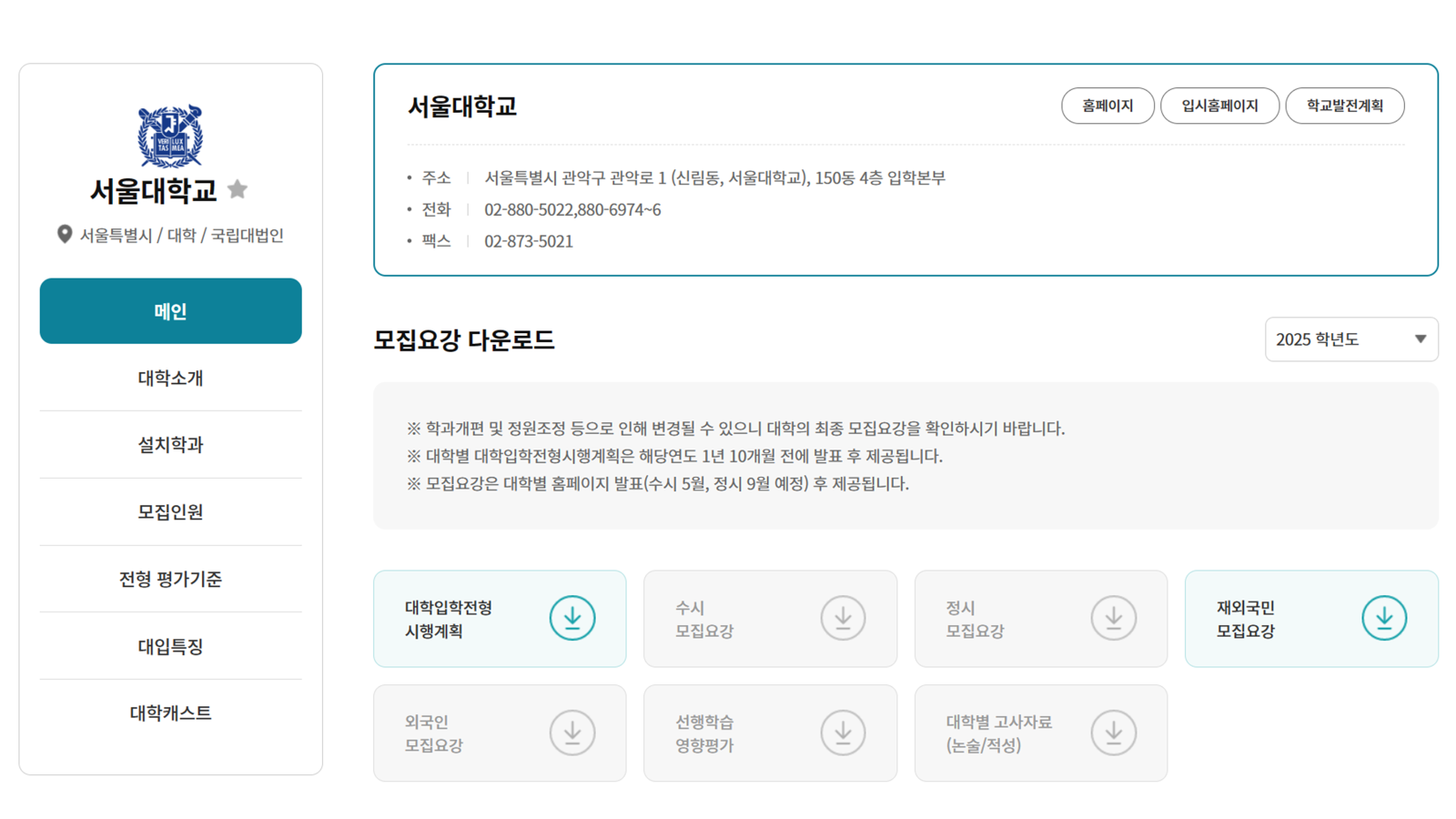
Task: Select the 메인 menu item
Action: [170, 311]
